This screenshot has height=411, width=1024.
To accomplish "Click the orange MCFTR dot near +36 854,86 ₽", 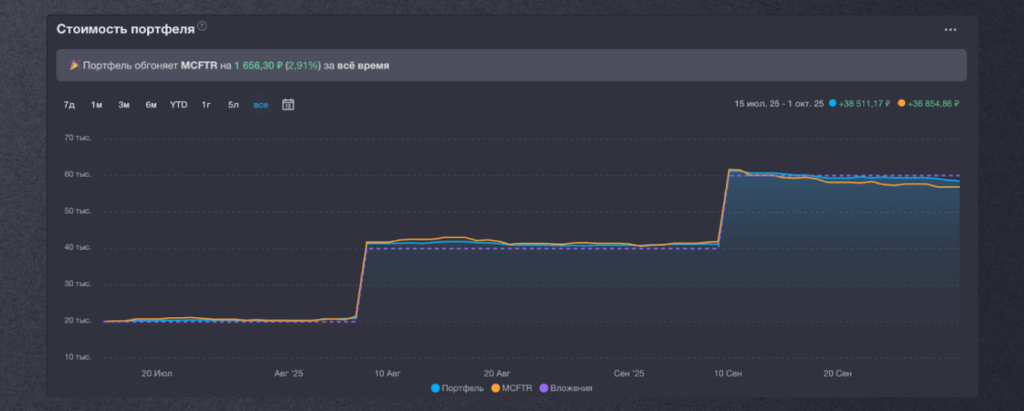I will tap(902, 103).
